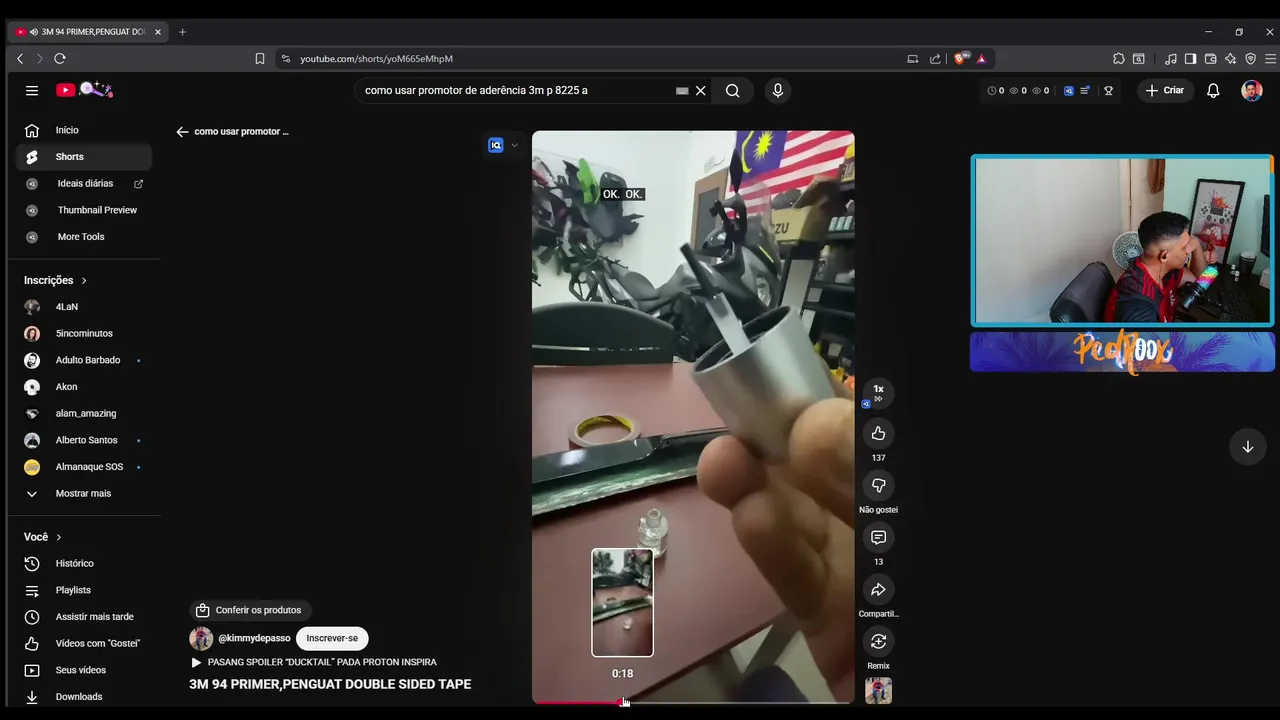Open Brave Leo AI sparkle icon
Viewport: 1280px width, 720px height.
coord(1230,59)
